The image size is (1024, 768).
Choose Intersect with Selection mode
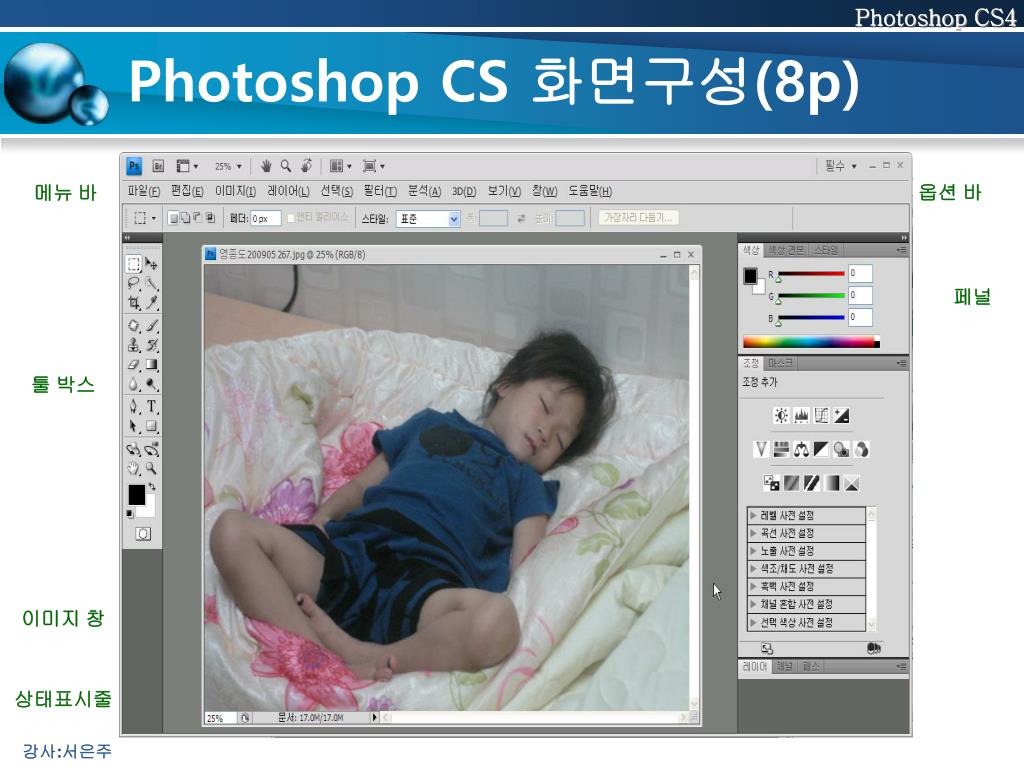pos(210,217)
